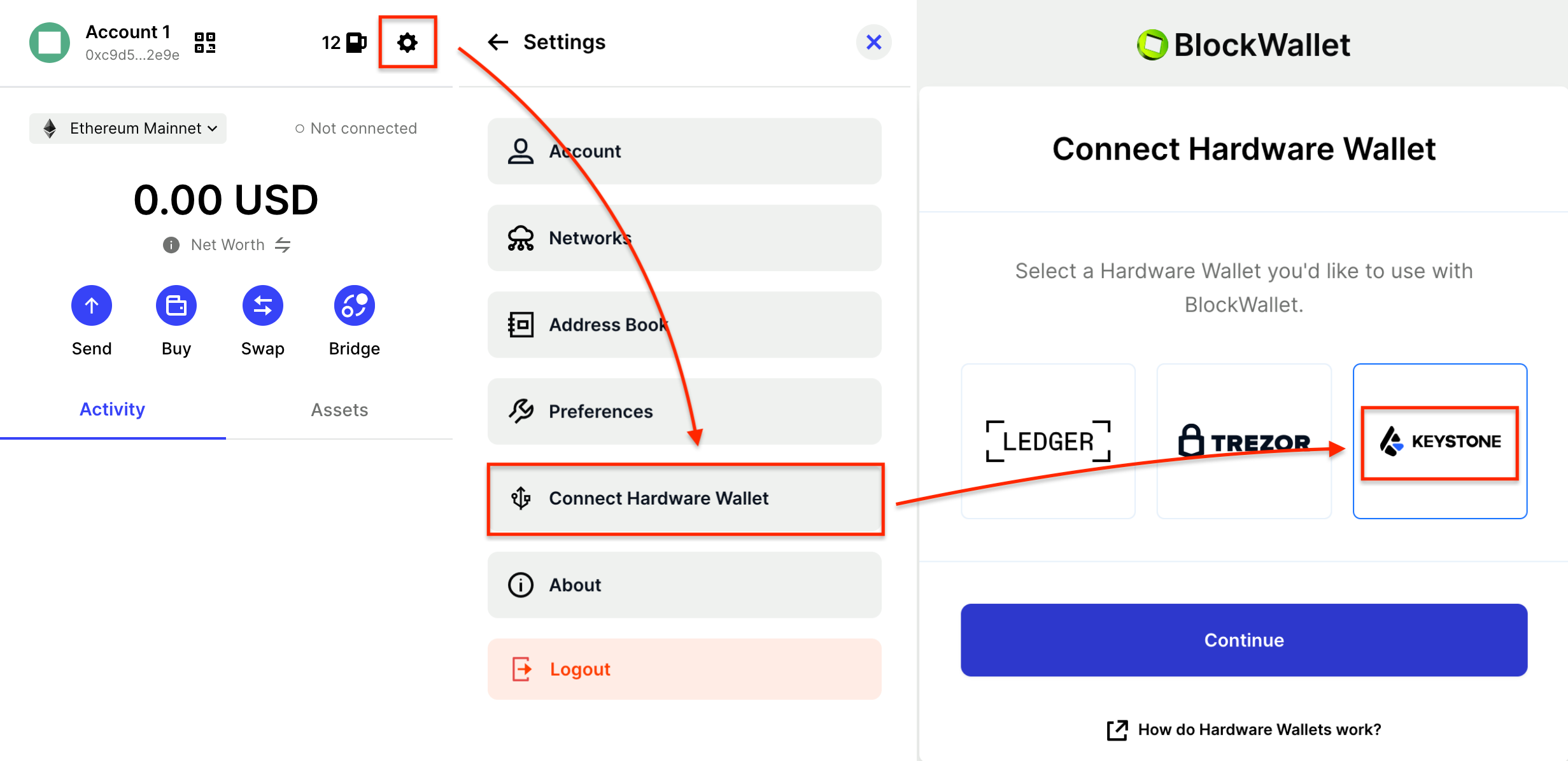Open the Buy wallet icon
This screenshot has height=761, width=1568.
[x=176, y=306]
